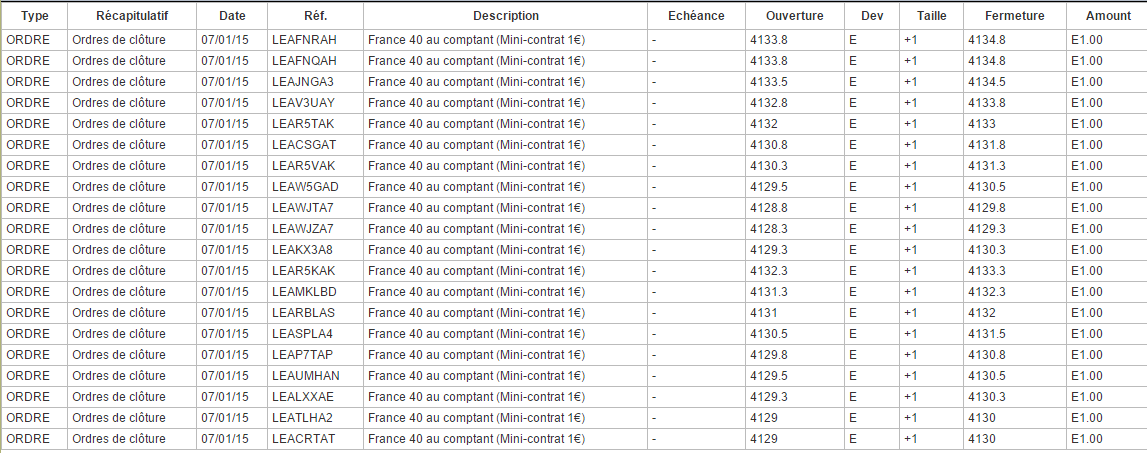Click the Réf. column header
Image resolution: width=1147 pixels, height=459 pixels.
tap(315, 16)
